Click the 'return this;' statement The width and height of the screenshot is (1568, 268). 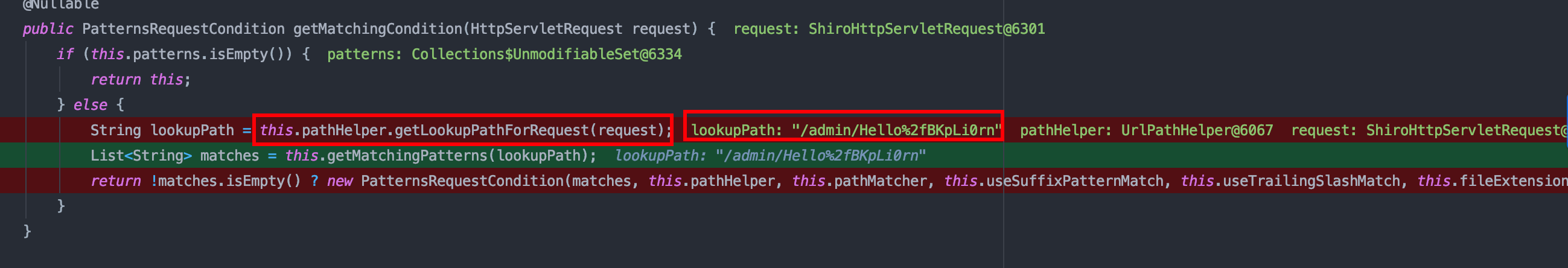[140, 80]
